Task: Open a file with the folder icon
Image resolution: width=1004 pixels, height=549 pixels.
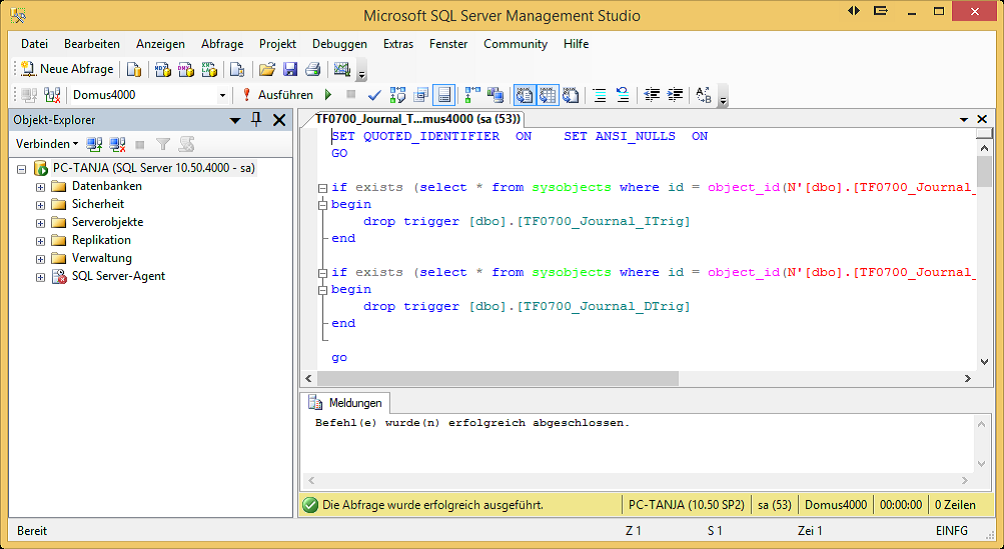Action: tap(266, 69)
